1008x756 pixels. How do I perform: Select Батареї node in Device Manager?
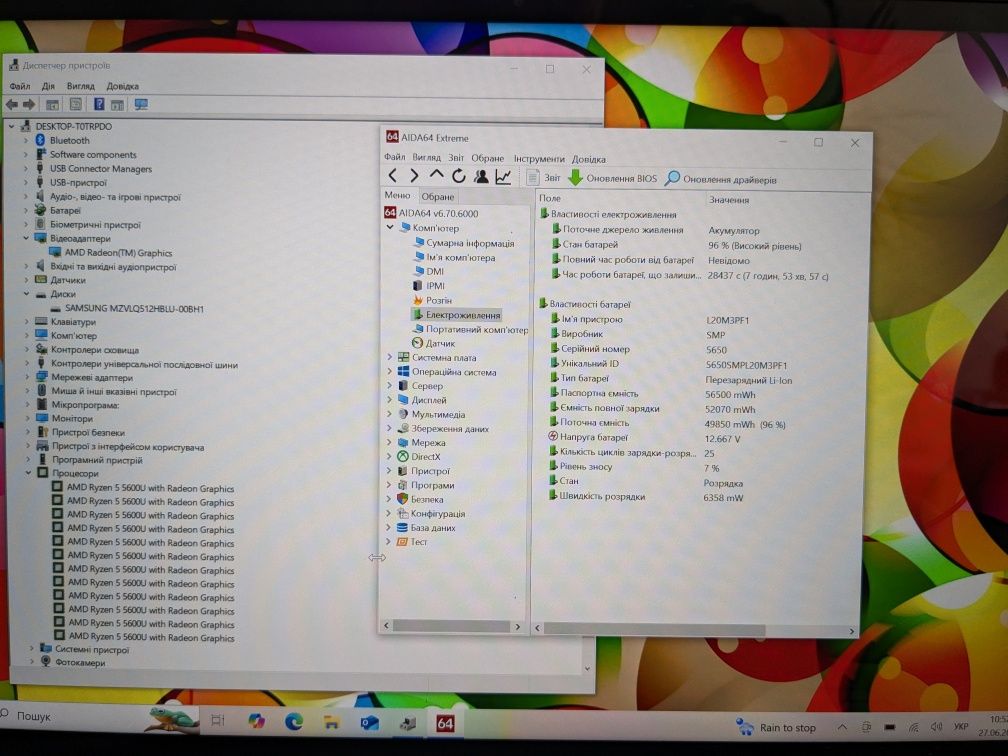[x=58, y=210]
